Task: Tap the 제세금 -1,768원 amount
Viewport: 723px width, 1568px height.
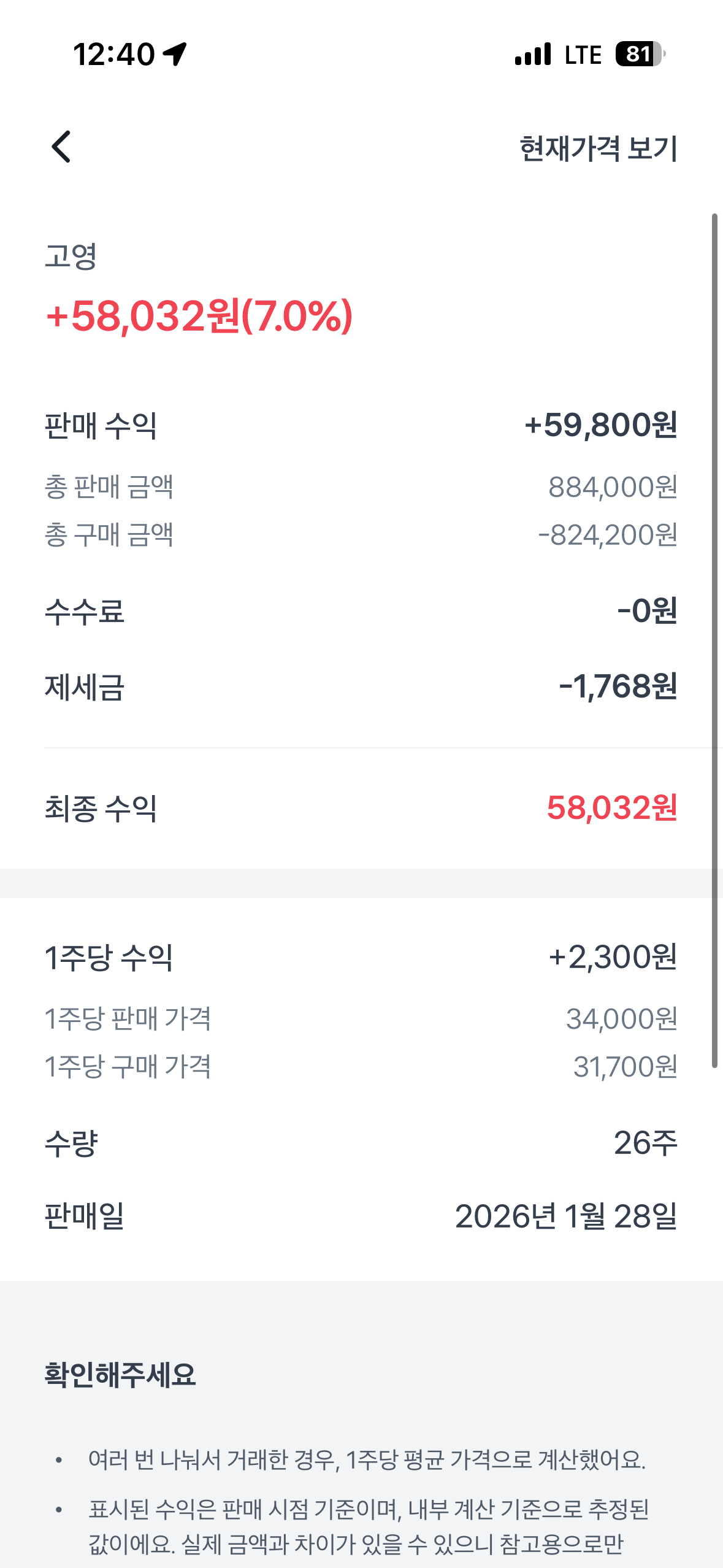Action: tap(618, 686)
